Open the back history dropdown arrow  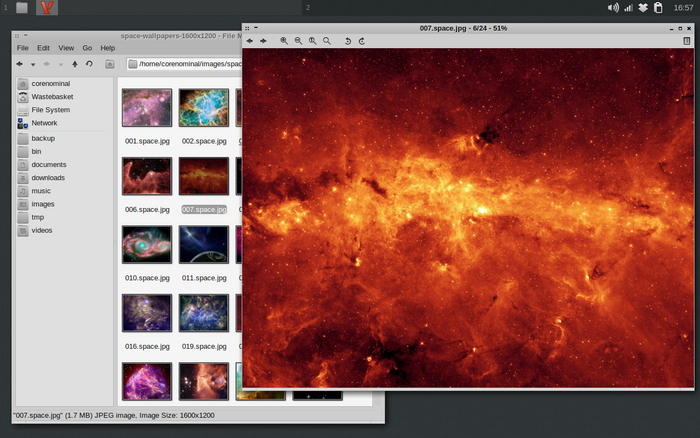[32, 64]
